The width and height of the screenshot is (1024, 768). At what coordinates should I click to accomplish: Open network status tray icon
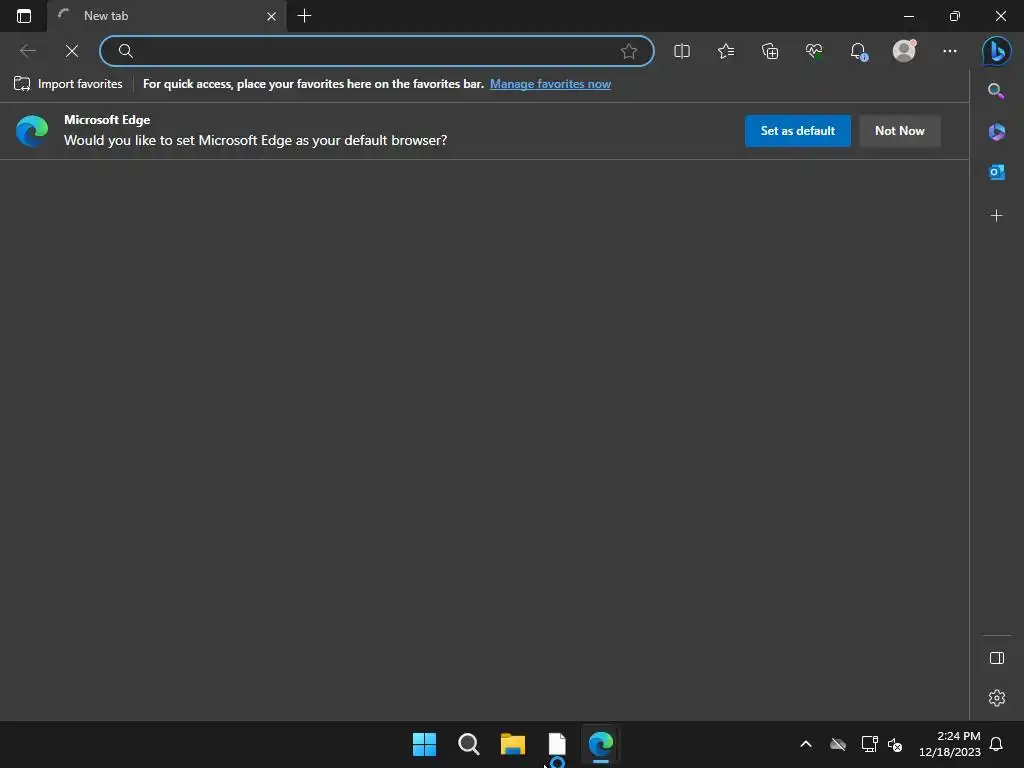(869, 744)
